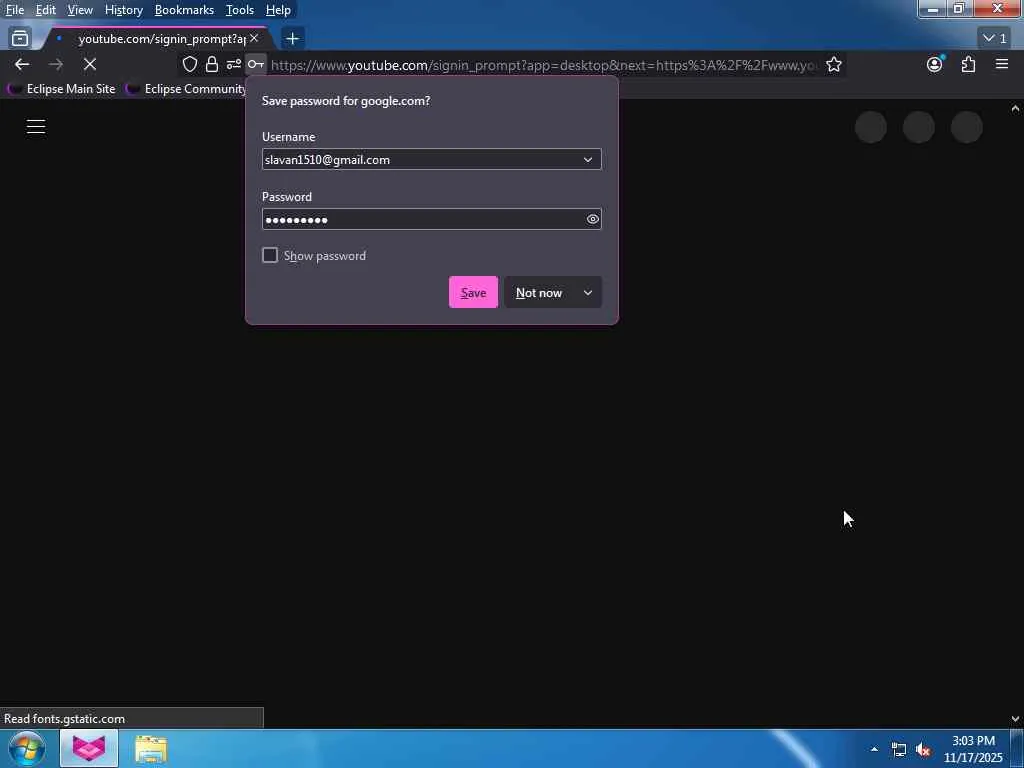Click the scroll up arrow on page scrollbar
Image resolution: width=1024 pixels, height=768 pixels.
1015,108
